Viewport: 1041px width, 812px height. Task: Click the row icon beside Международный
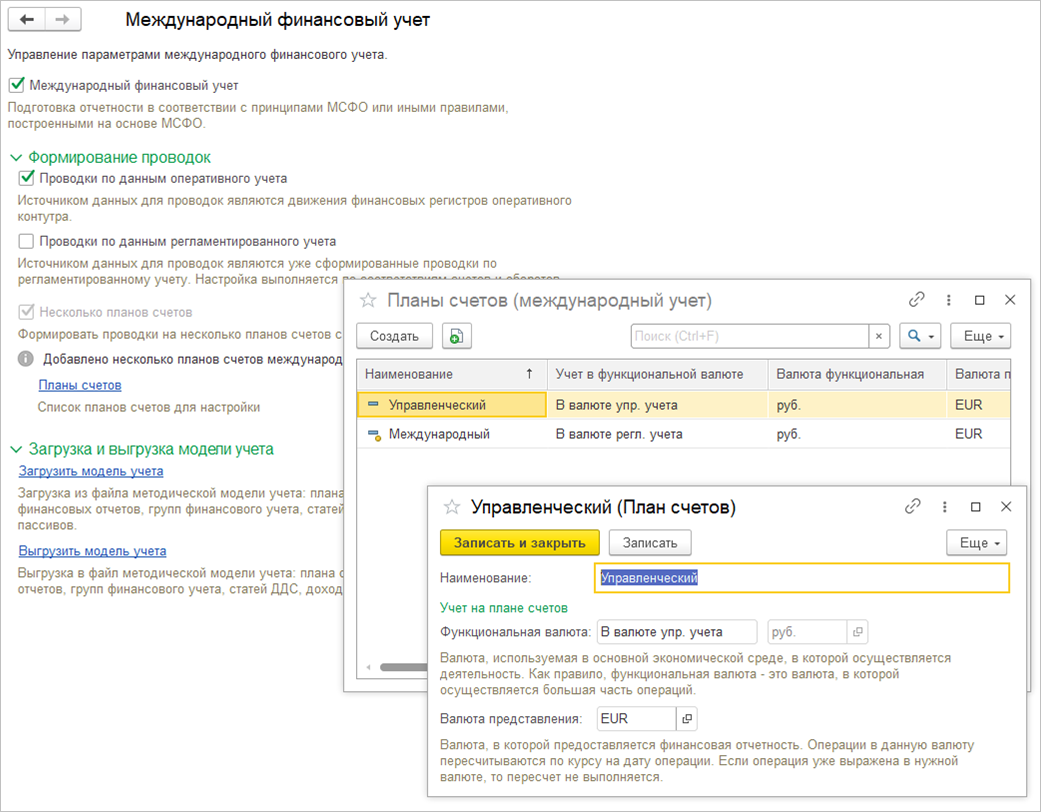(x=374, y=434)
